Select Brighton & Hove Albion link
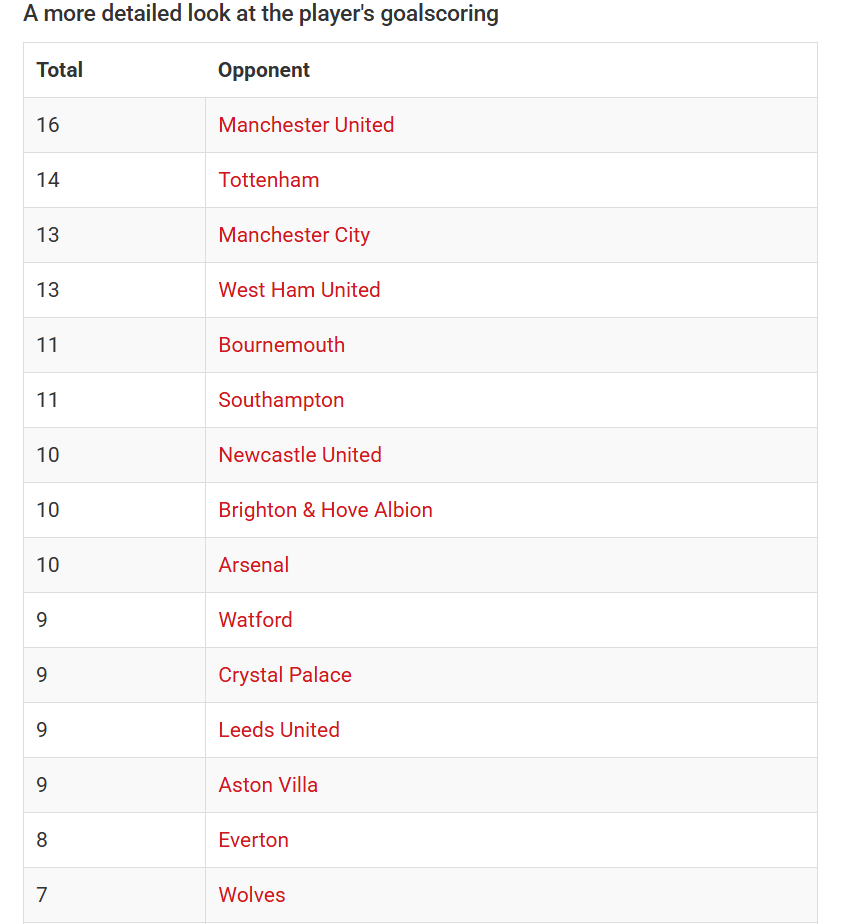This screenshot has height=924, width=842. coord(325,510)
